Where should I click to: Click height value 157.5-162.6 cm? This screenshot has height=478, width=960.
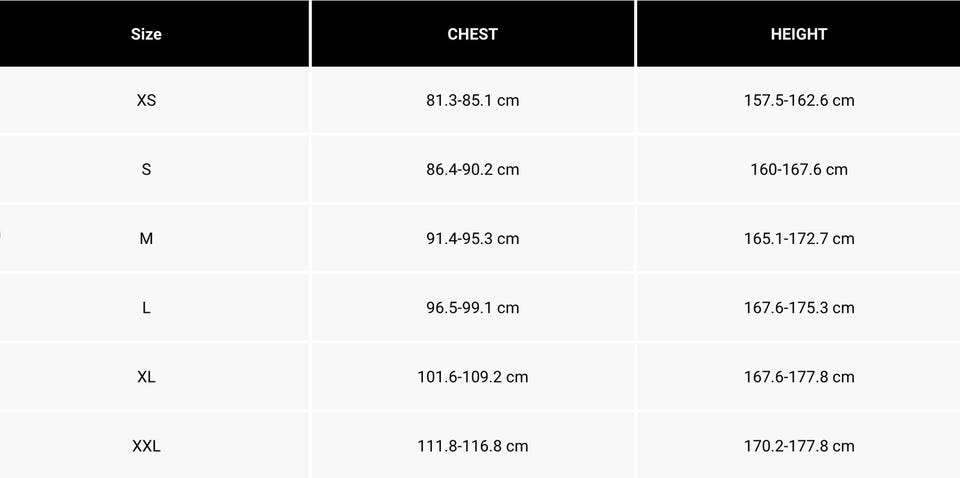click(799, 100)
